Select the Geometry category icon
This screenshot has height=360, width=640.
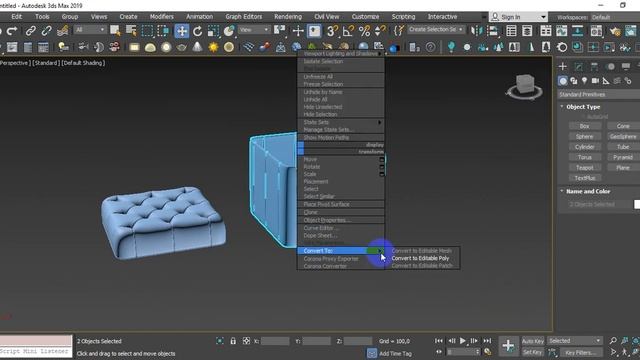(563, 81)
